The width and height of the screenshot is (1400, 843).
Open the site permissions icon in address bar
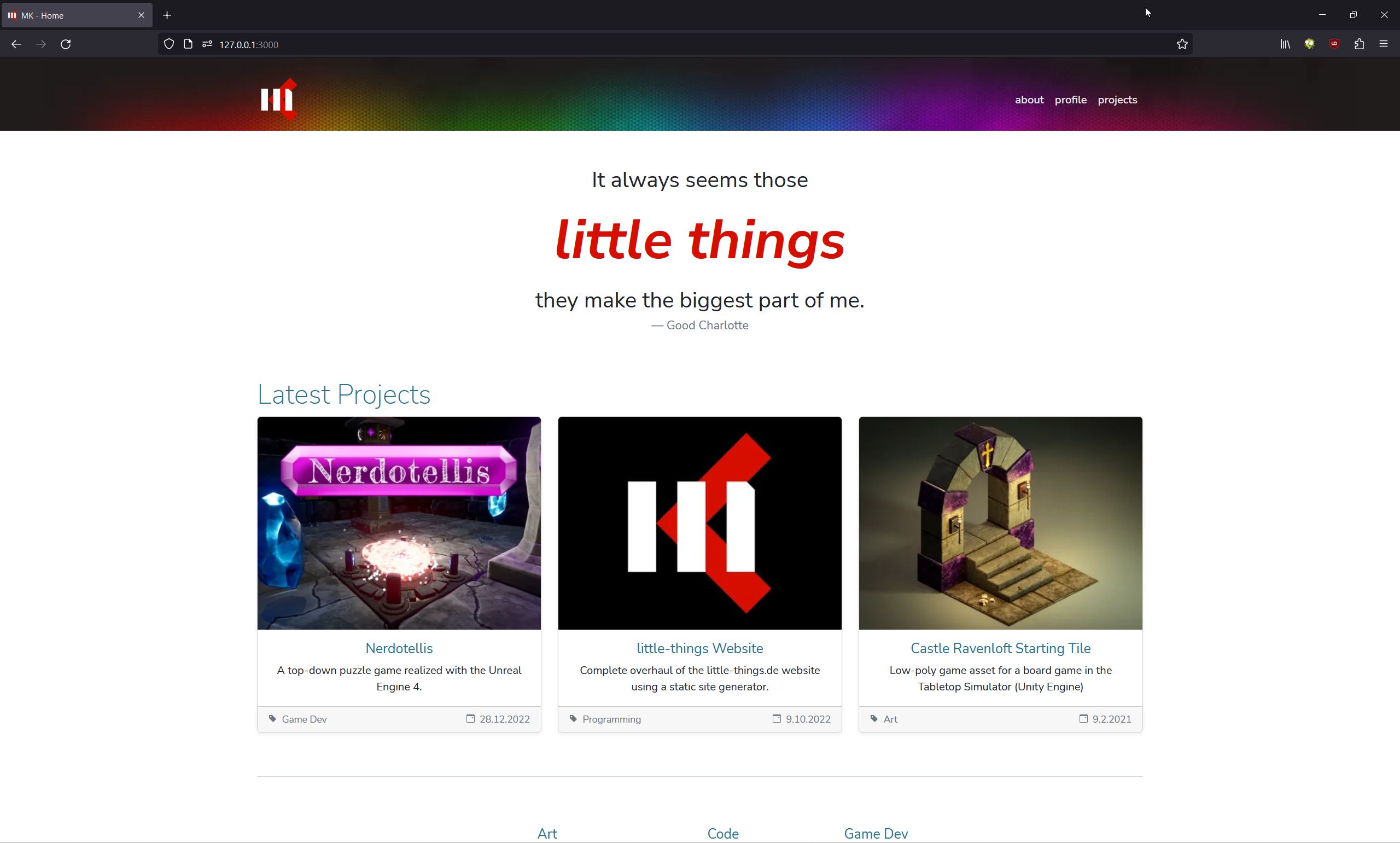[x=207, y=44]
